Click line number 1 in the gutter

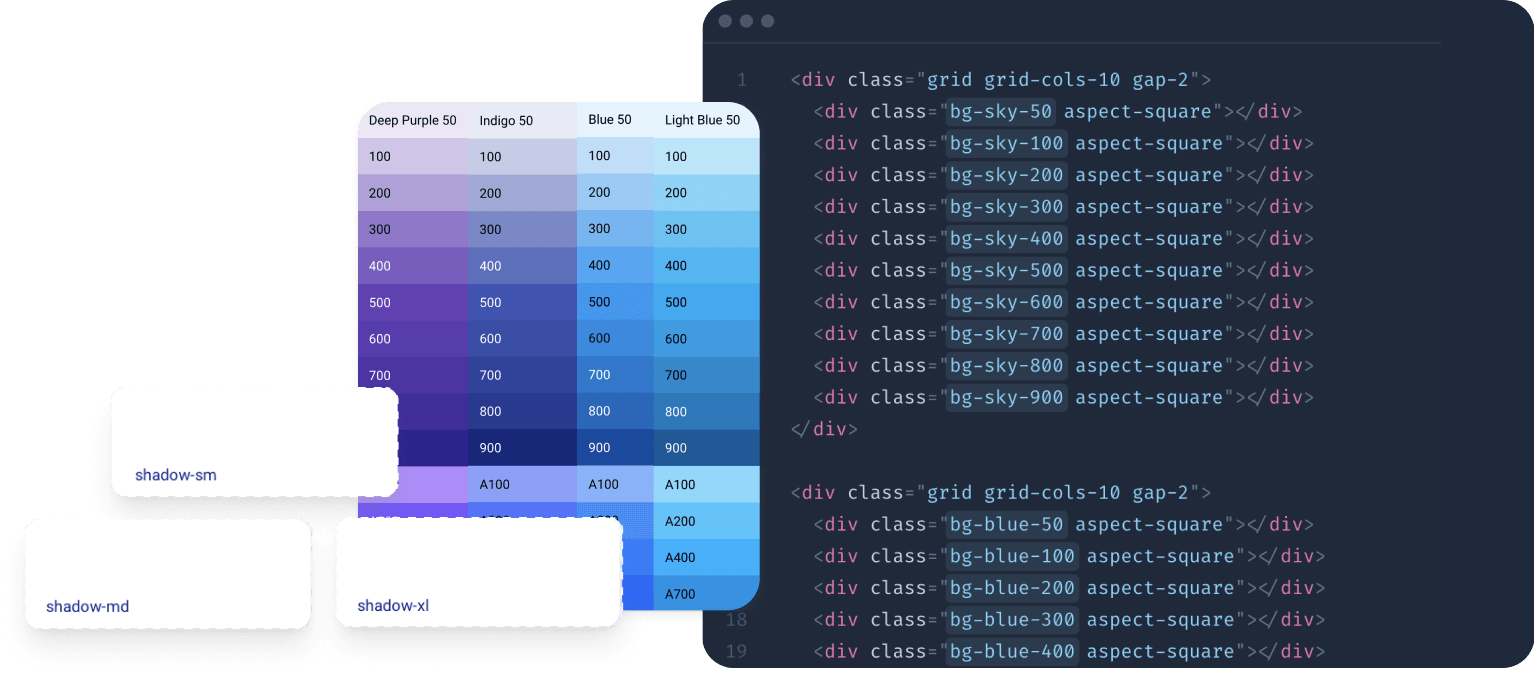[741, 80]
